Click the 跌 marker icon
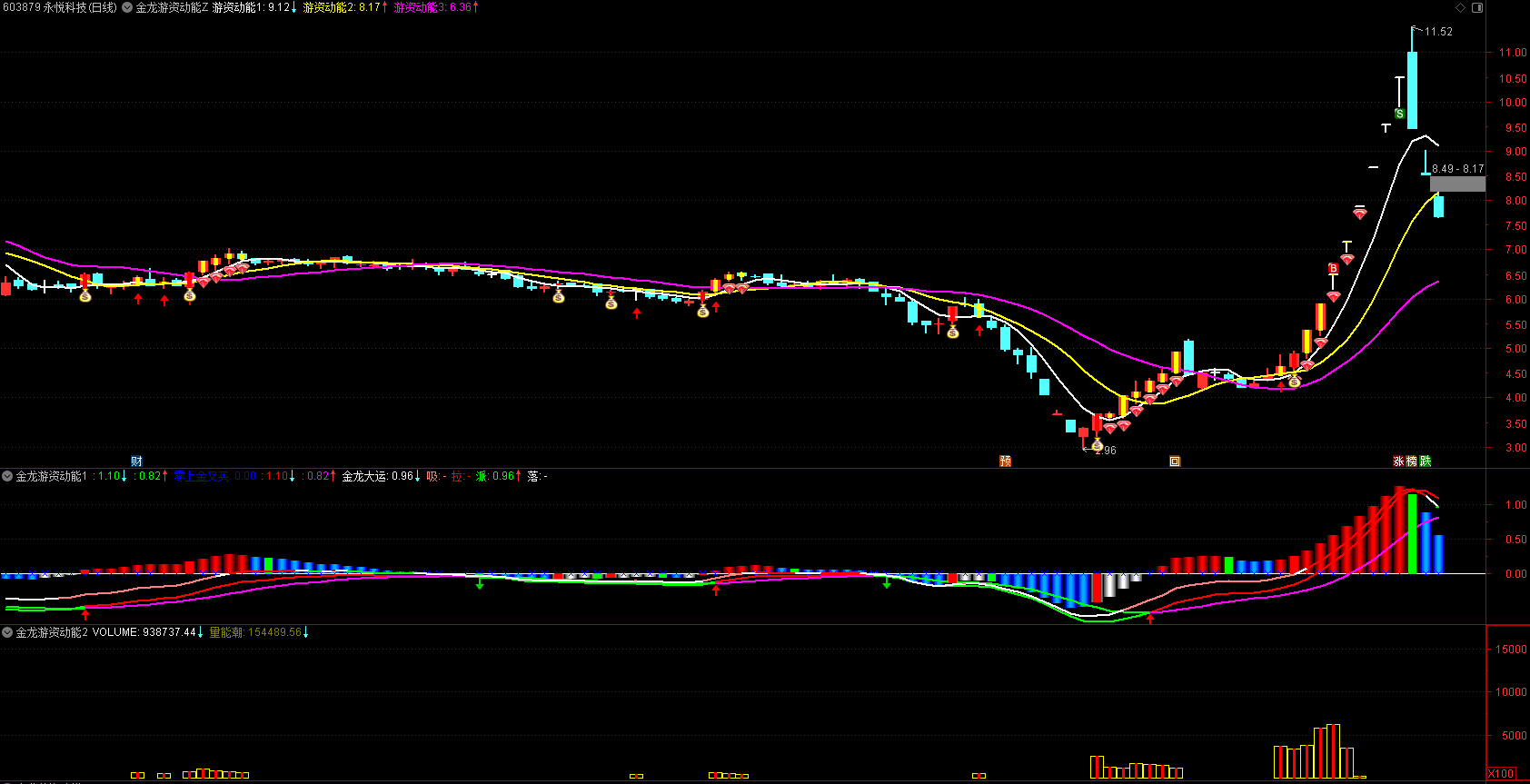The width and height of the screenshot is (1530, 784). click(x=1426, y=461)
